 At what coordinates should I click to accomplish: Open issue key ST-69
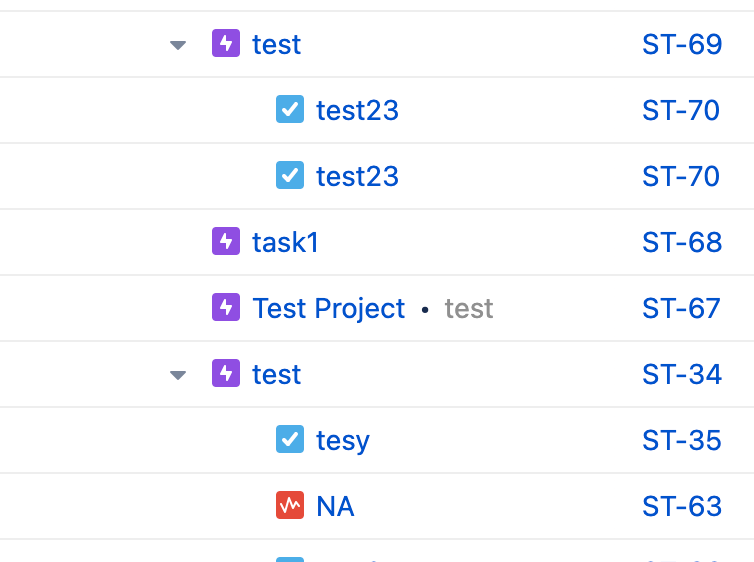682,44
